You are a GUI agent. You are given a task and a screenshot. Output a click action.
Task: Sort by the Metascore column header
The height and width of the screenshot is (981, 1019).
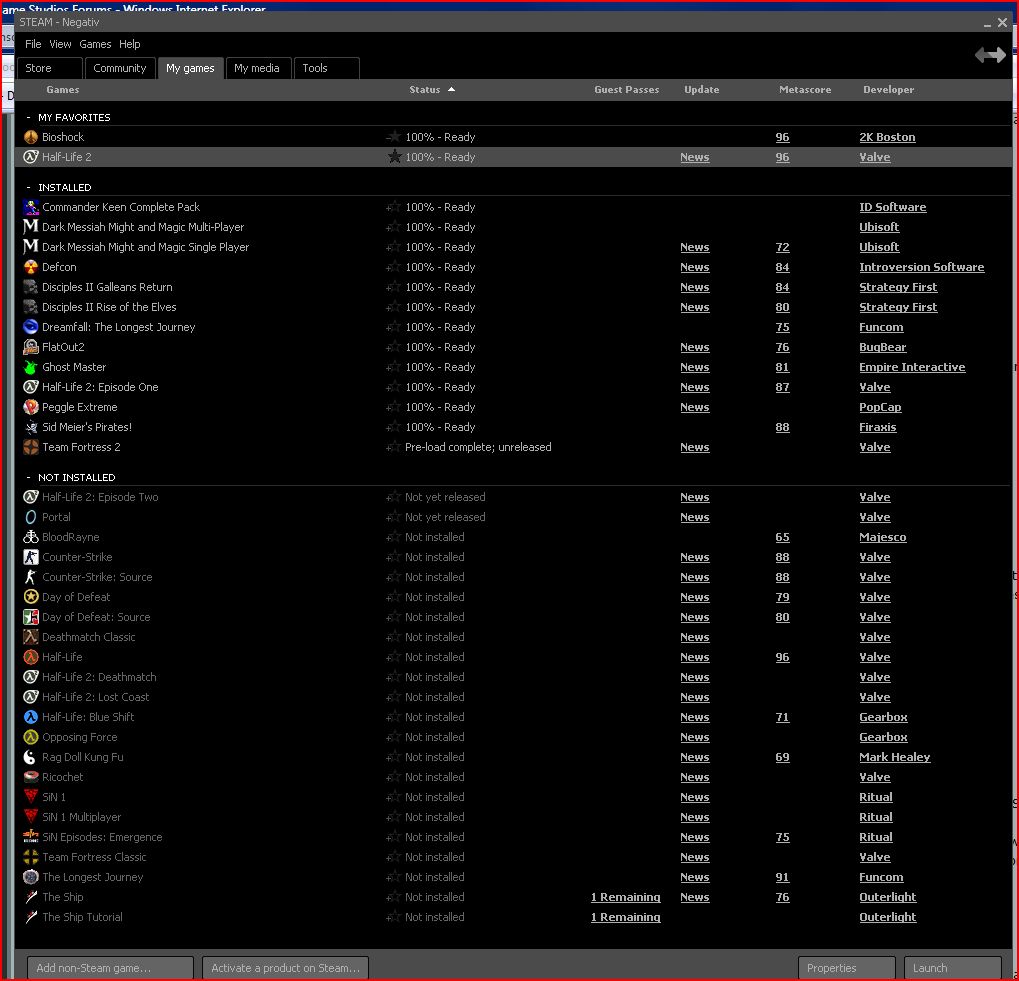click(x=805, y=90)
